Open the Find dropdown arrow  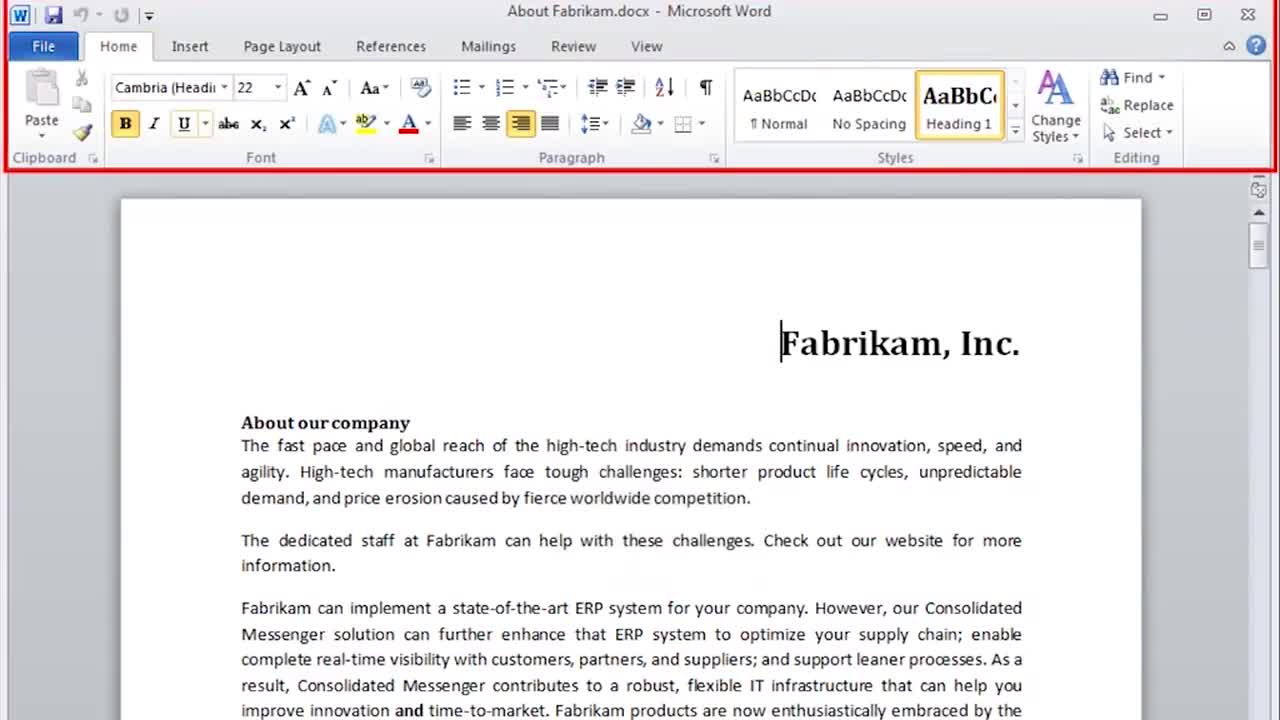pos(1161,78)
